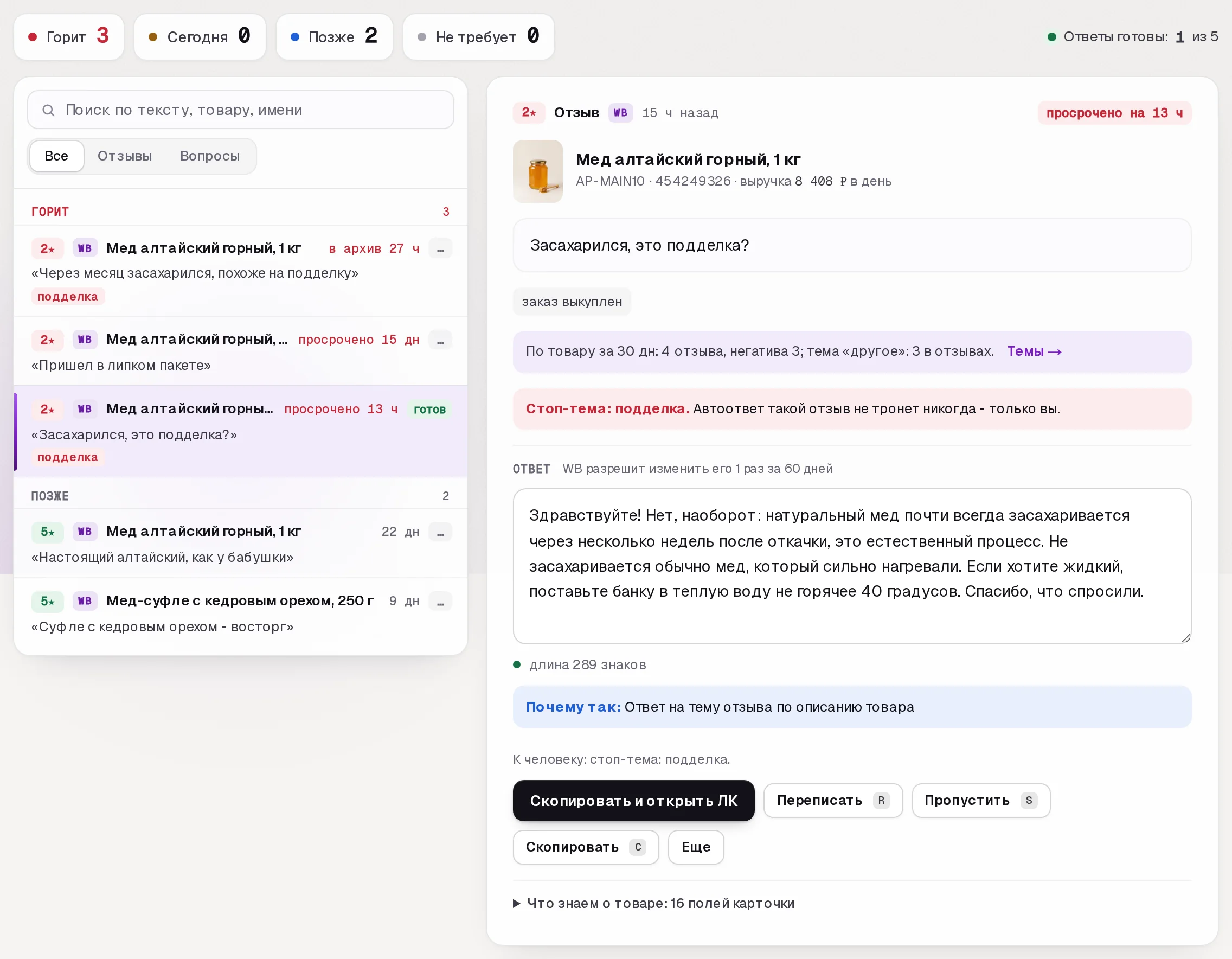Image resolution: width=1232 pixels, height=959 pixels.
Task: Click S shortcut badge on Пропустить
Action: pos(1028,801)
